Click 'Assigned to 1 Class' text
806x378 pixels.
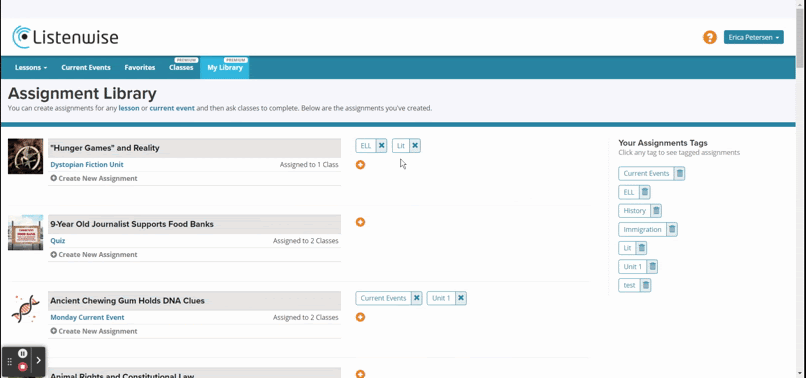click(x=309, y=165)
